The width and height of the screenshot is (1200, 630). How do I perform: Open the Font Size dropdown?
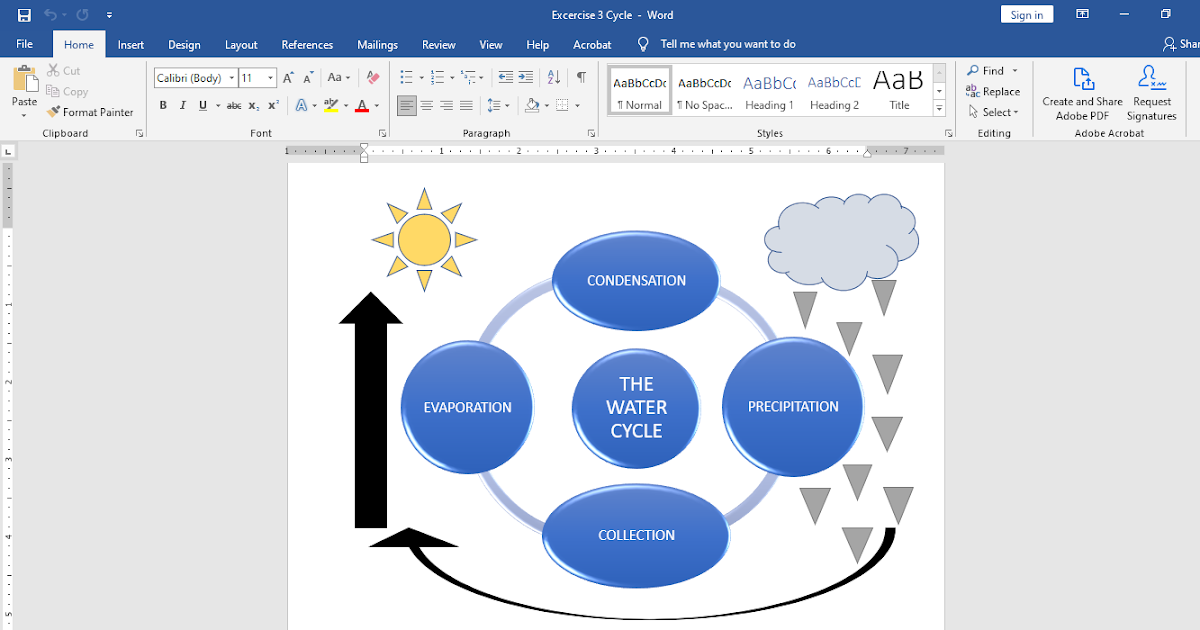click(268, 77)
